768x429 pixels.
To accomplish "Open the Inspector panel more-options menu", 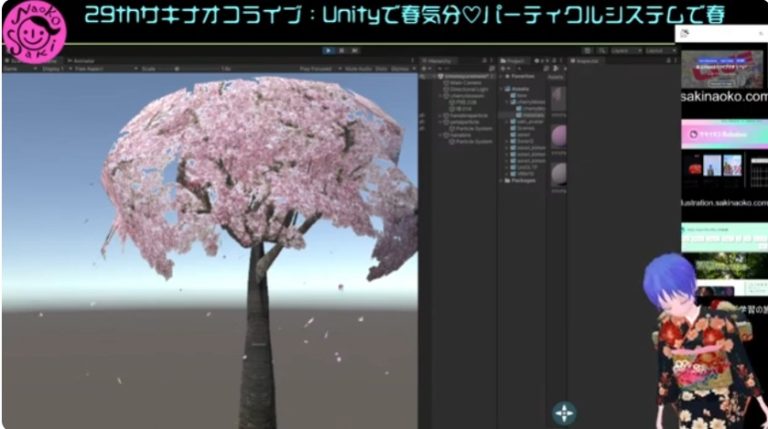I will (x=674, y=61).
